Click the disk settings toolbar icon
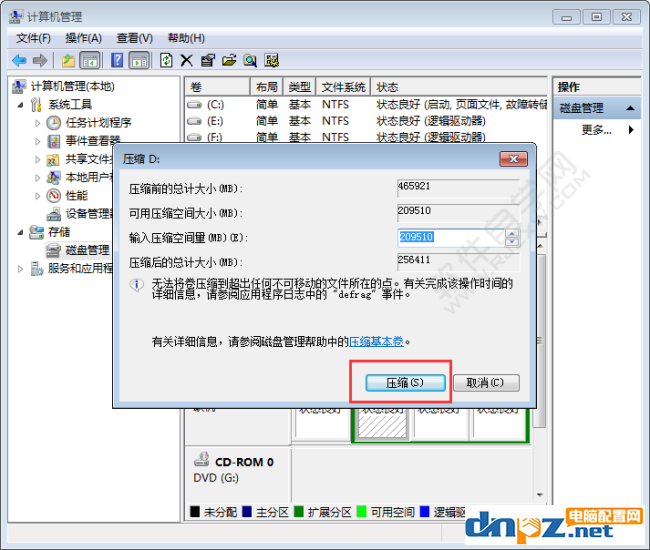This screenshot has width=650, height=550. click(x=272, y=61)
